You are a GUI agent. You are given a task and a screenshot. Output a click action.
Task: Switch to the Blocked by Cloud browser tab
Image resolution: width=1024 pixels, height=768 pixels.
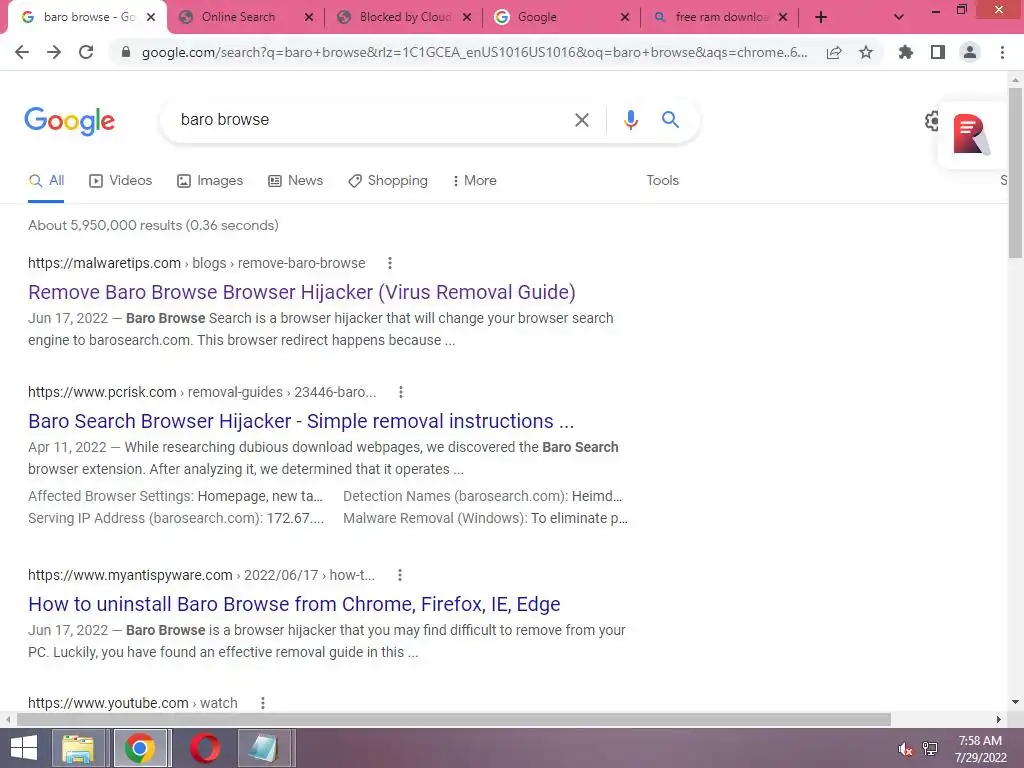click(x=405, y=17)
